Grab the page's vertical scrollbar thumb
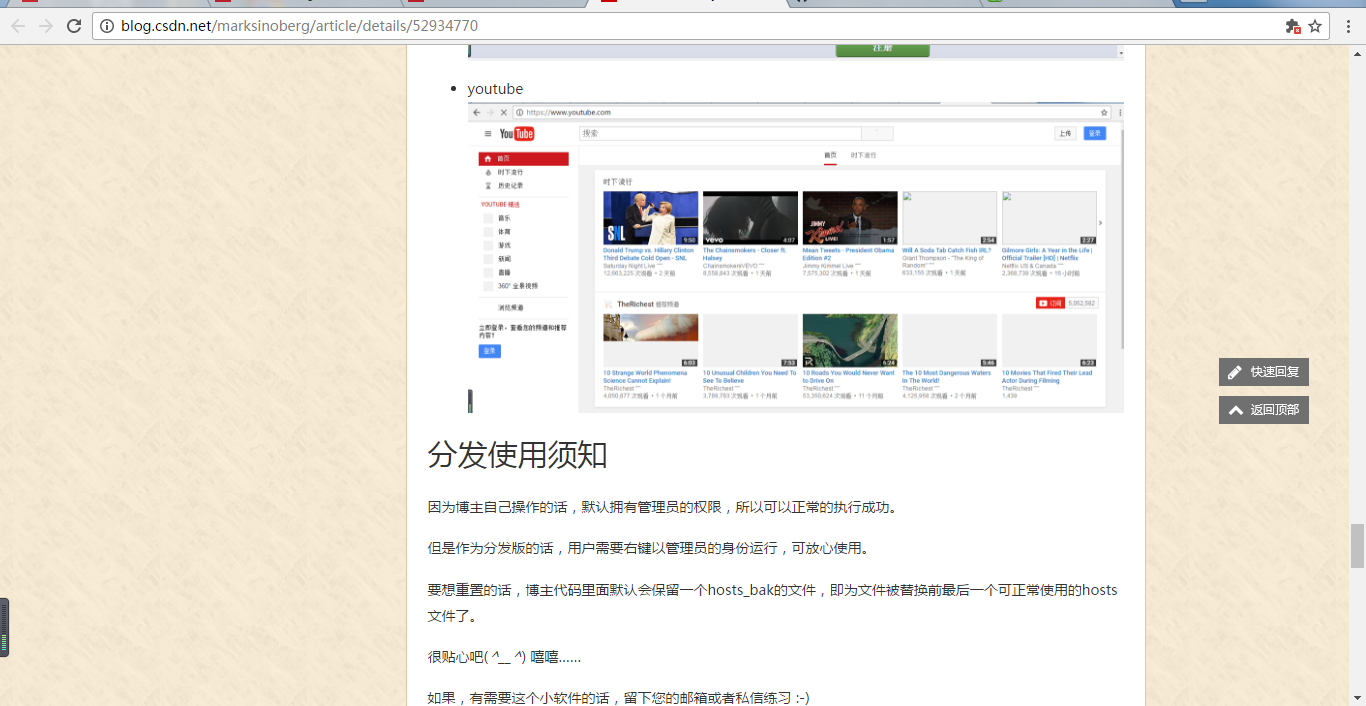The width and height of the screenshot is (1366, 706). pyautogui.click(x=1357, y=545)
